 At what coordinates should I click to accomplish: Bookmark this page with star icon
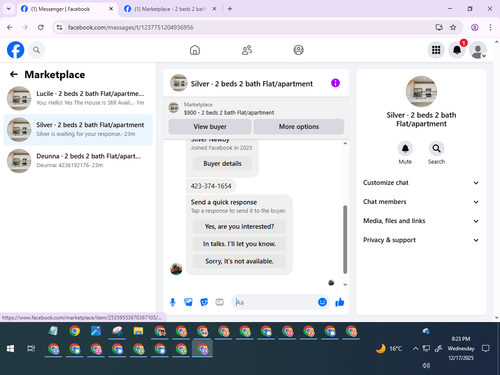(453, 27)
